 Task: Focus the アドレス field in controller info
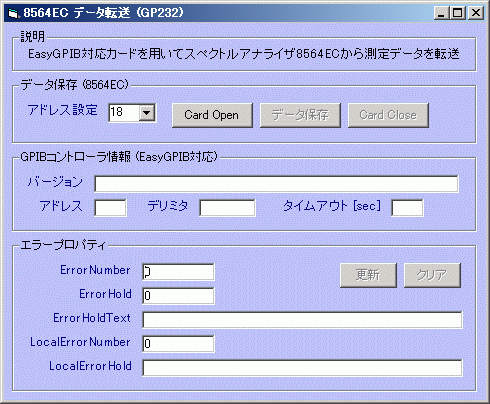[110, 208]
